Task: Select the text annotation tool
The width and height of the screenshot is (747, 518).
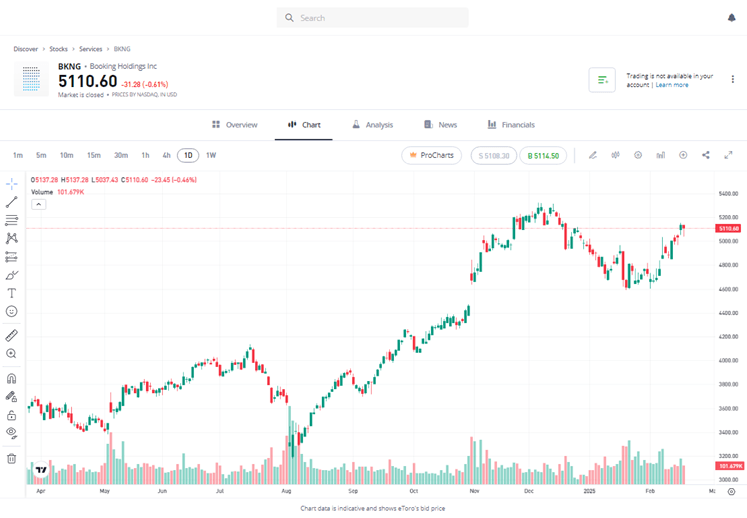Action: [x=12, y=293]
